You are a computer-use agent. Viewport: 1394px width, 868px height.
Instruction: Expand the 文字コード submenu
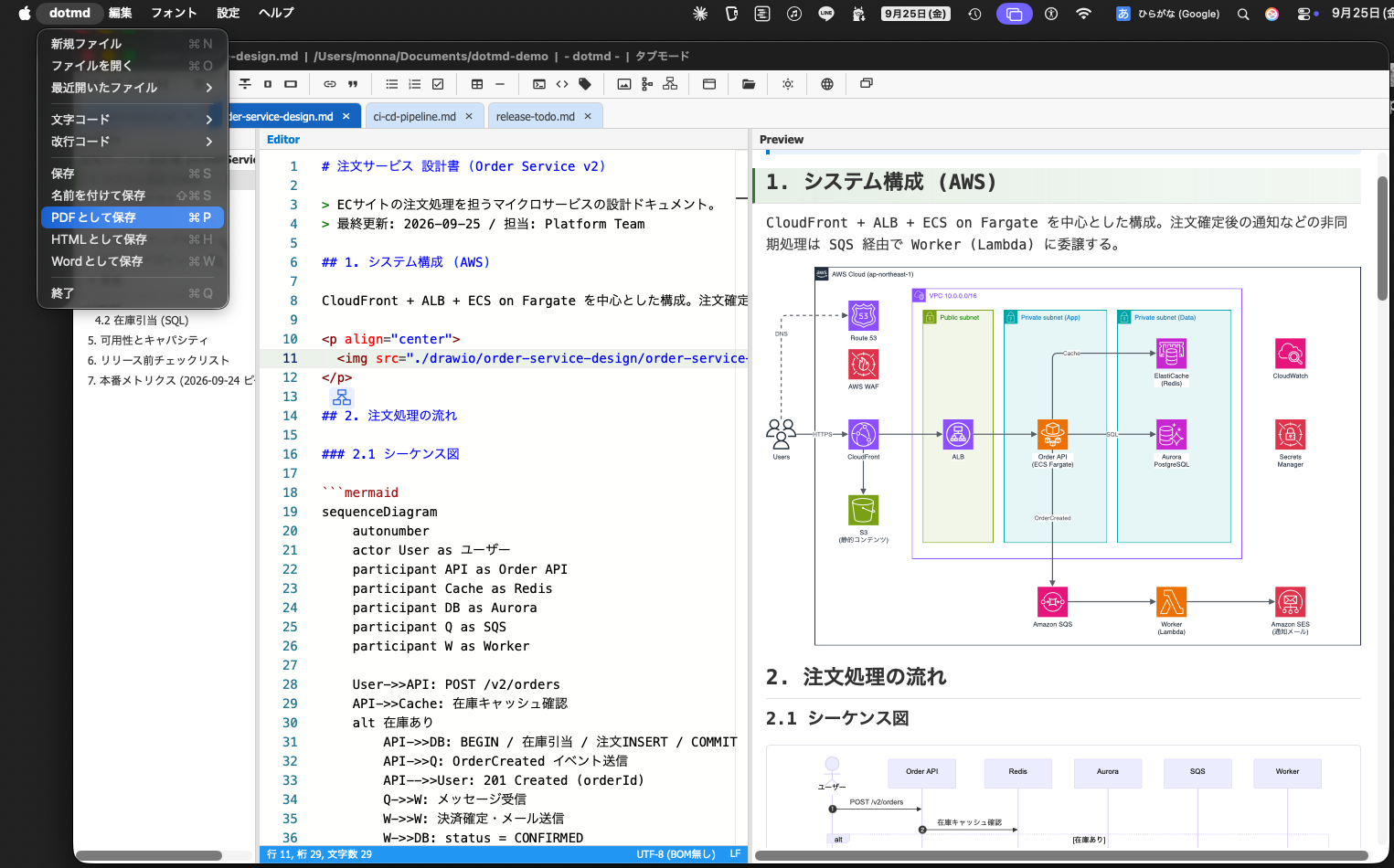(x=133, y=120)
